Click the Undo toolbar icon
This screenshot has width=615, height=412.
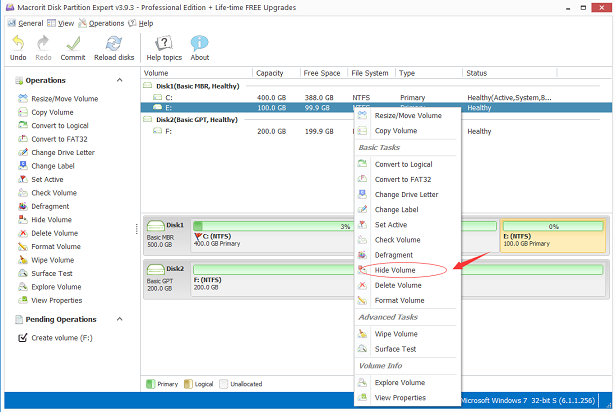point(18,43)
